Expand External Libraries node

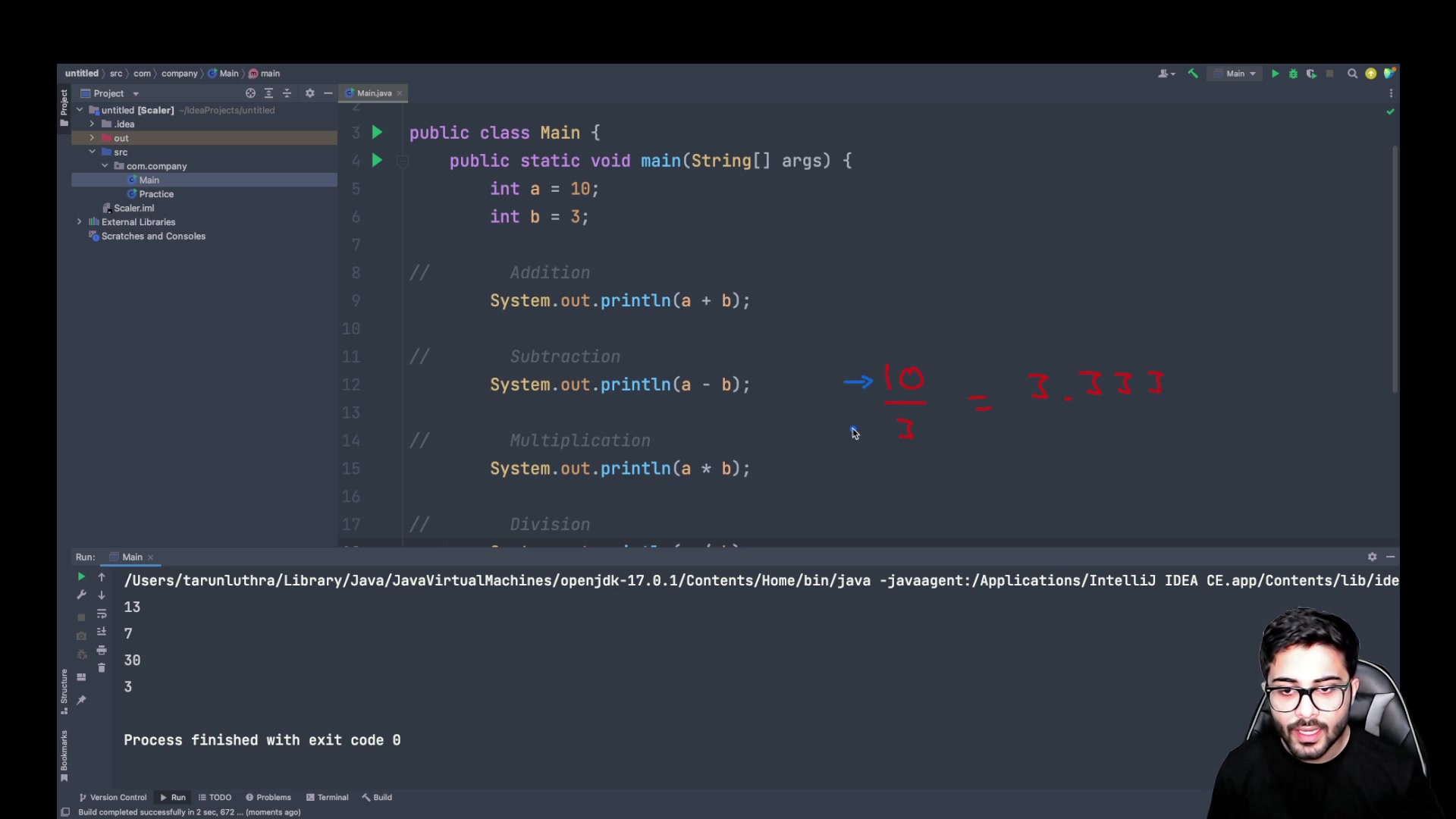(80, 222)
